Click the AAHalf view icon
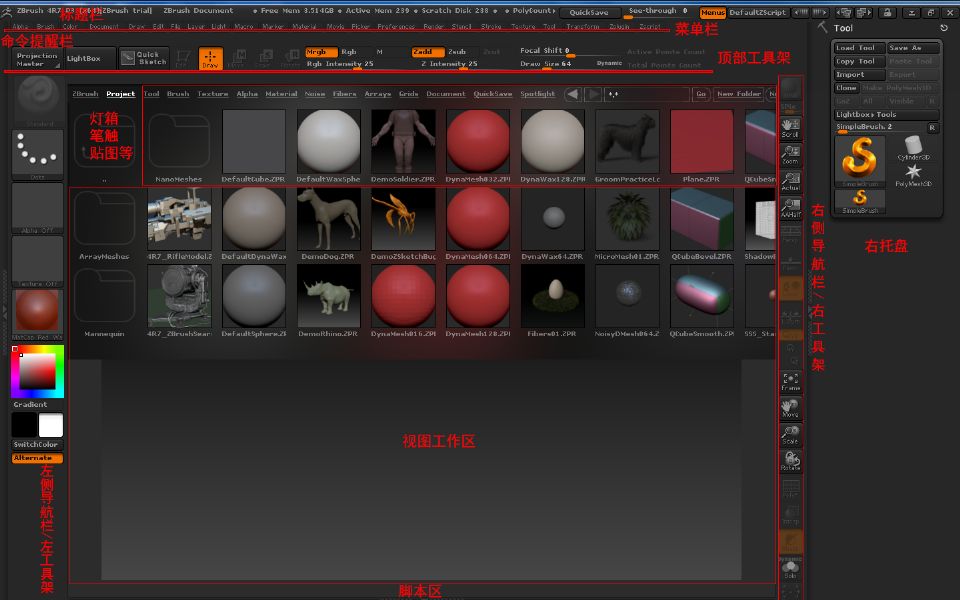Viewport: 960px width, 600px height. [790, 208]
